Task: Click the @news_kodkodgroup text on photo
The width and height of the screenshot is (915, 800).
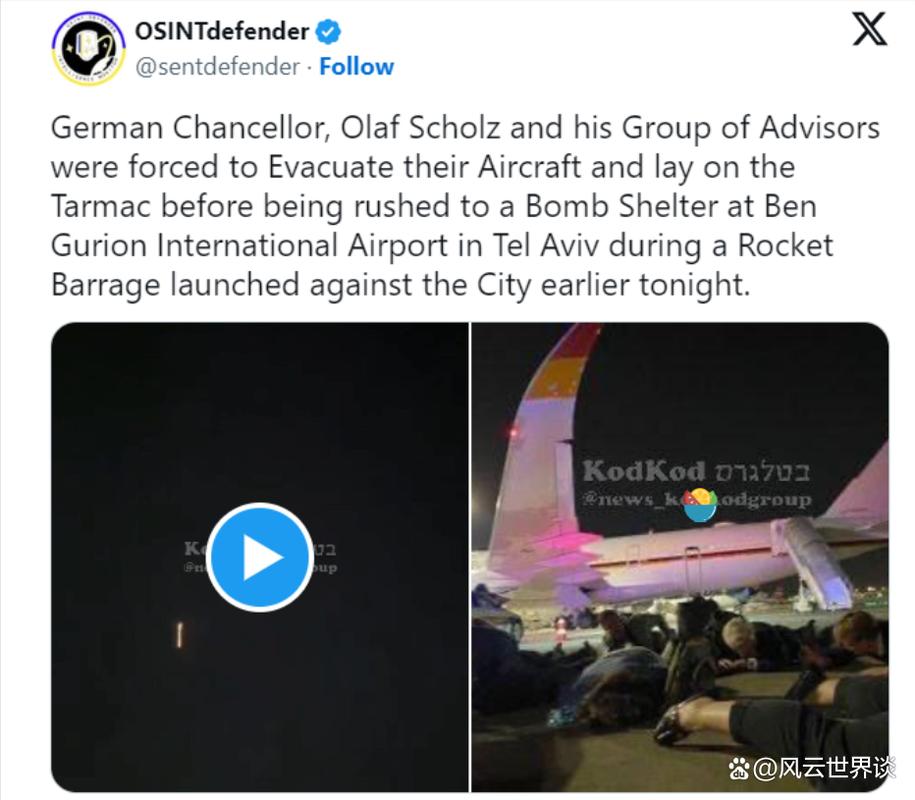Action: pyautogui.click(x=696, y=499)
